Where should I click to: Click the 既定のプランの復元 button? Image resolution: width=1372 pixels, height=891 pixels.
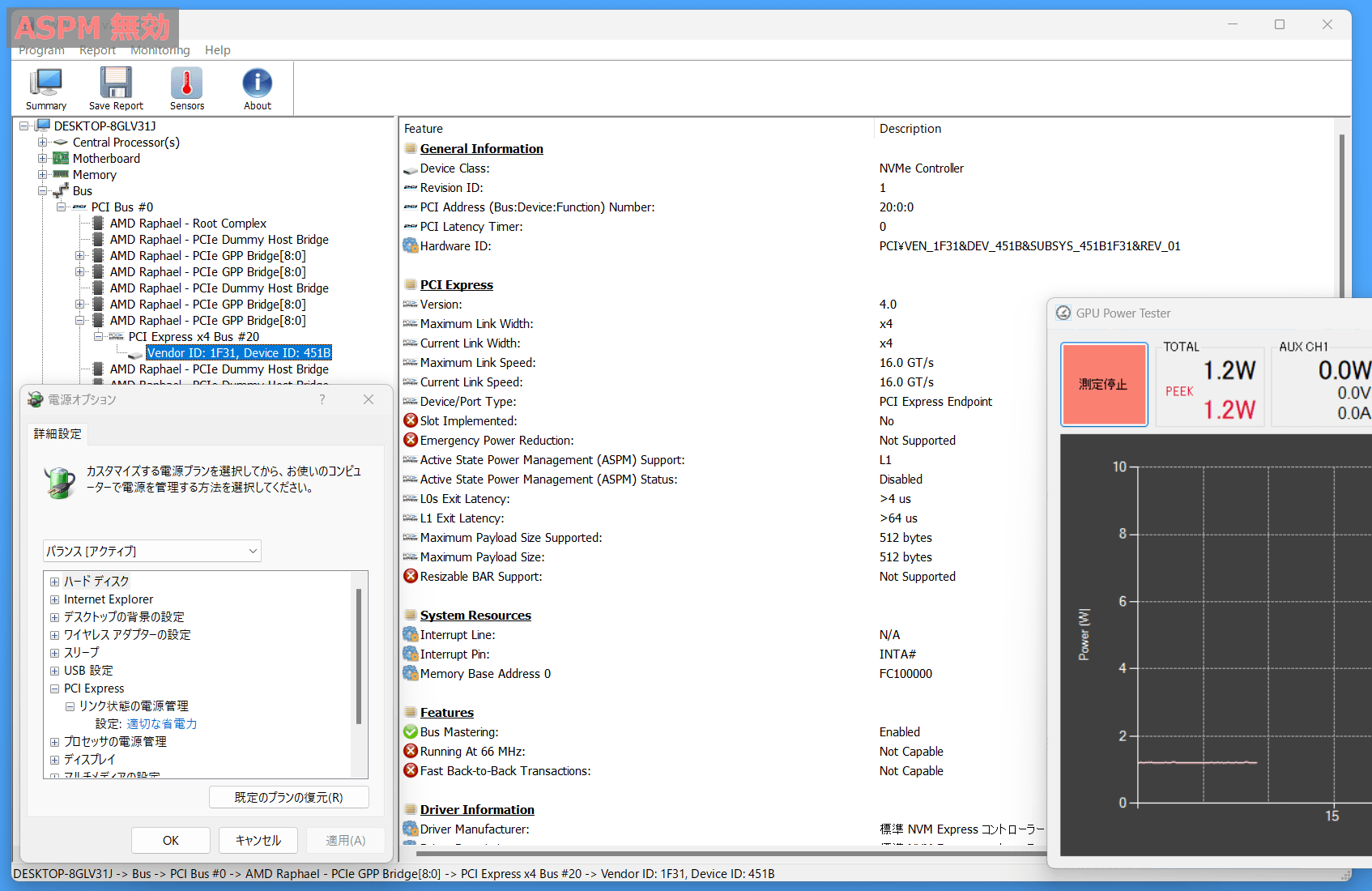pyautogui.click(x=289, y=797)
